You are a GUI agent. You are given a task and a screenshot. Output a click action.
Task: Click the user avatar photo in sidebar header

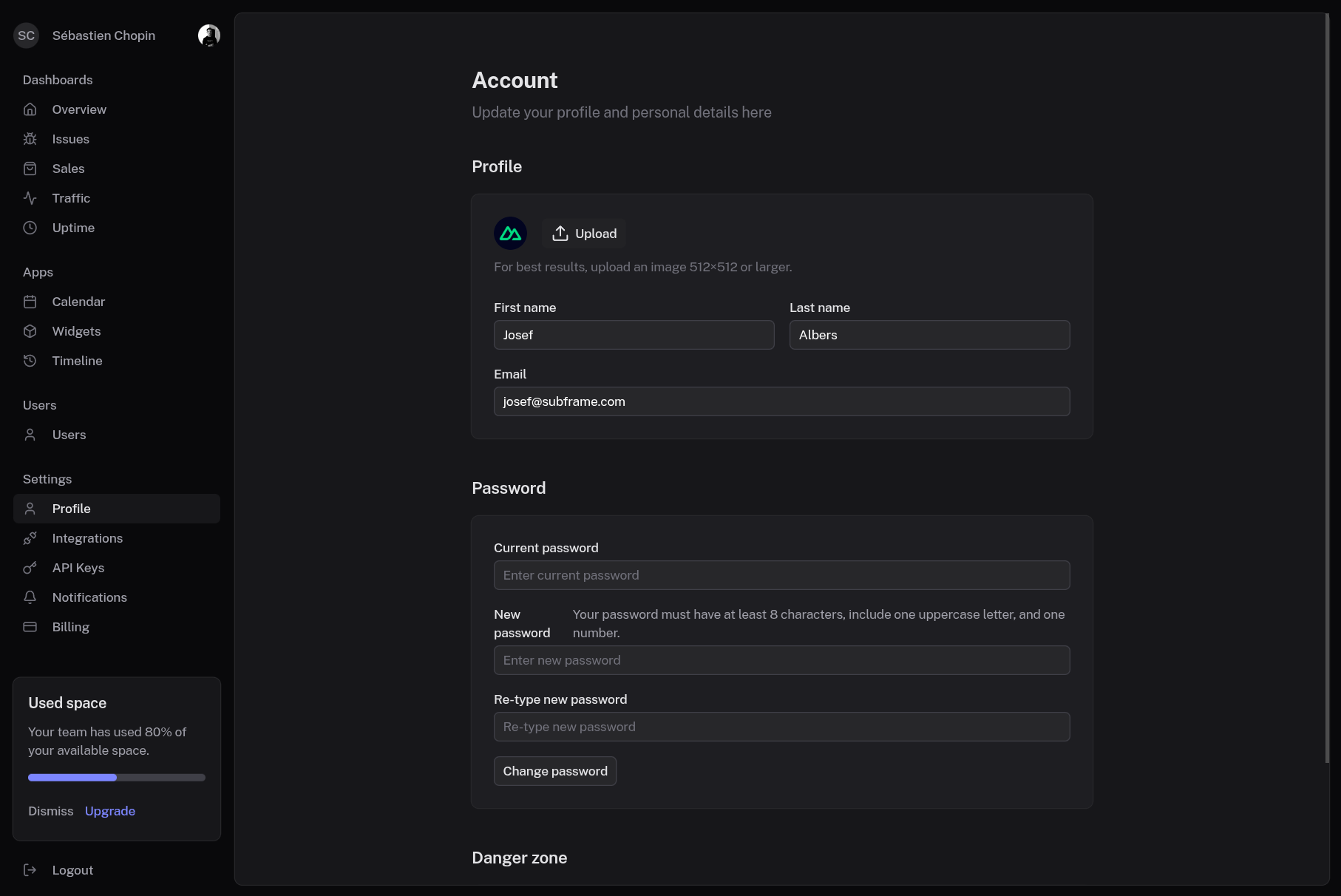pyautogui.click(x=209, y=35)
